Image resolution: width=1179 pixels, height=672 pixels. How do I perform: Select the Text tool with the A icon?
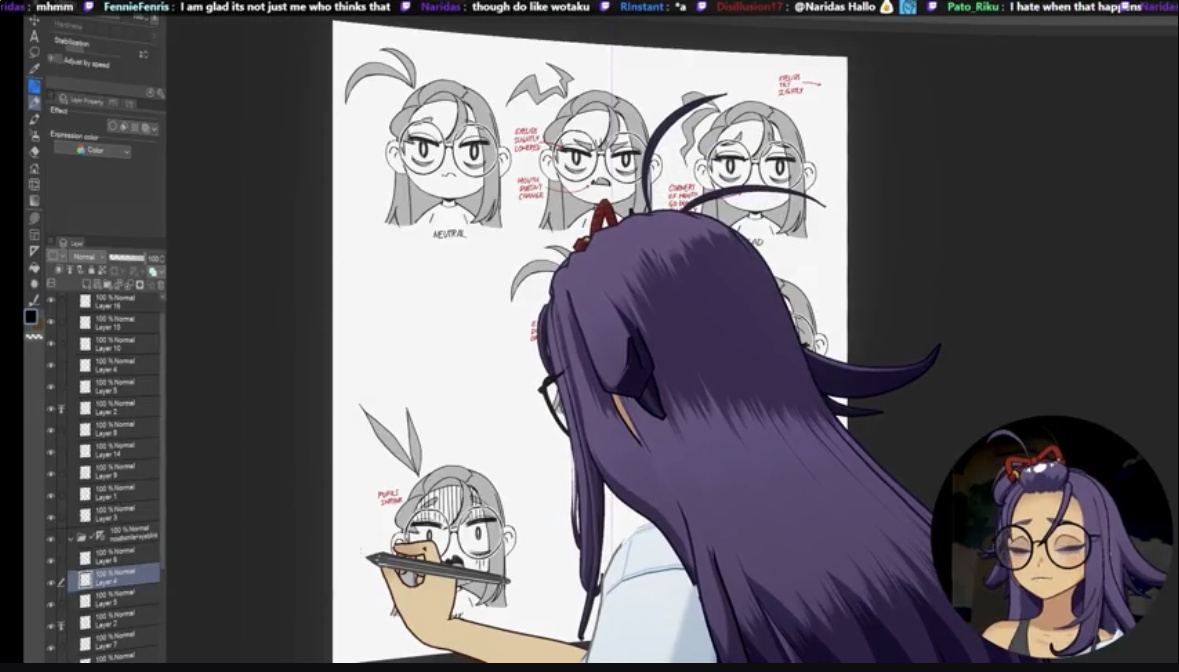click(35, 36)
